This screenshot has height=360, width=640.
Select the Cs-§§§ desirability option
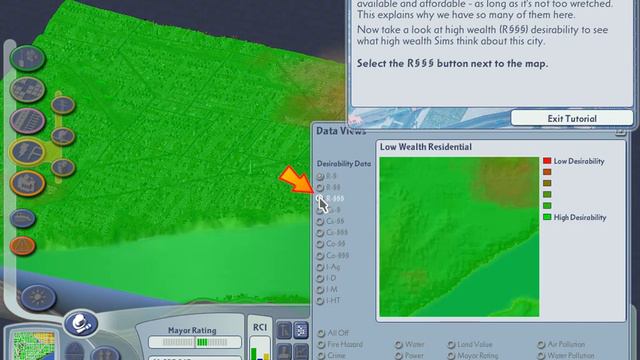tap(333, 233)
